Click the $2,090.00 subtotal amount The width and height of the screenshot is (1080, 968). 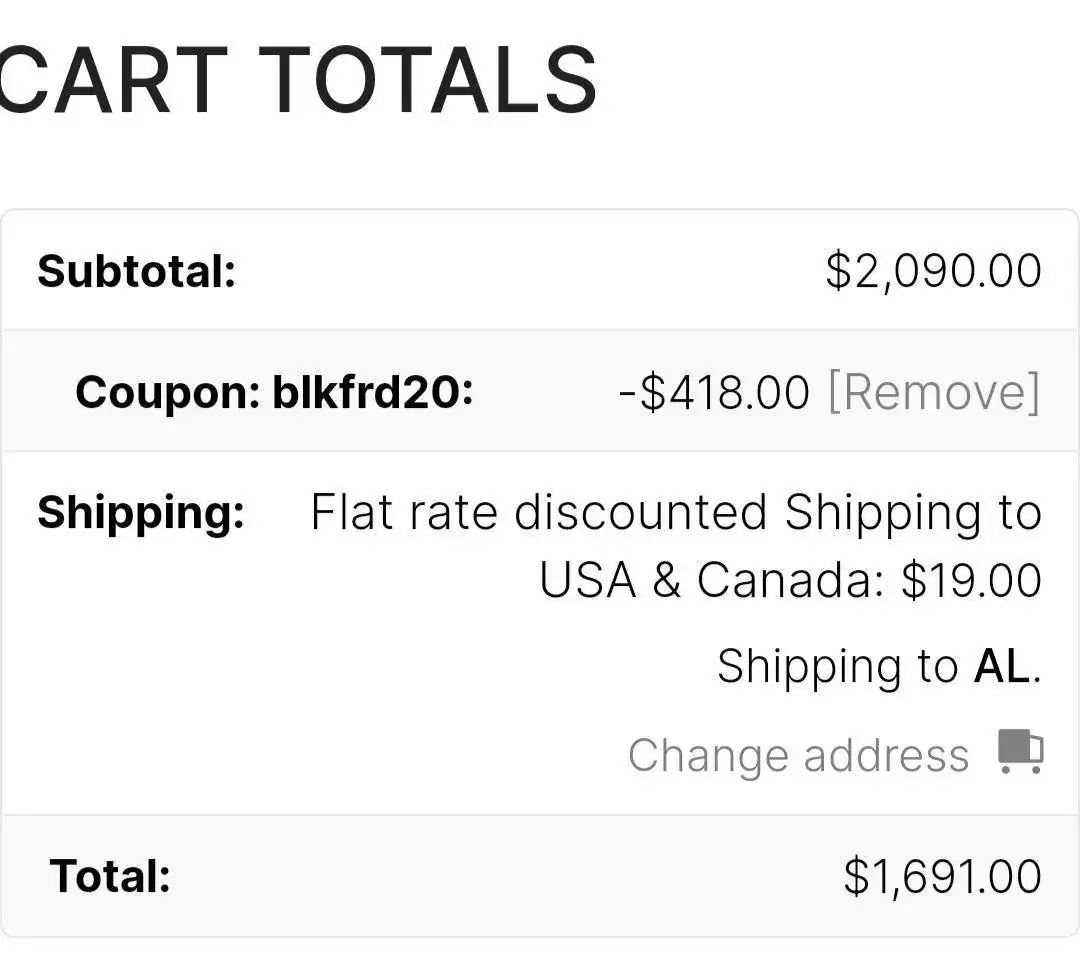[x=934, y=271]
